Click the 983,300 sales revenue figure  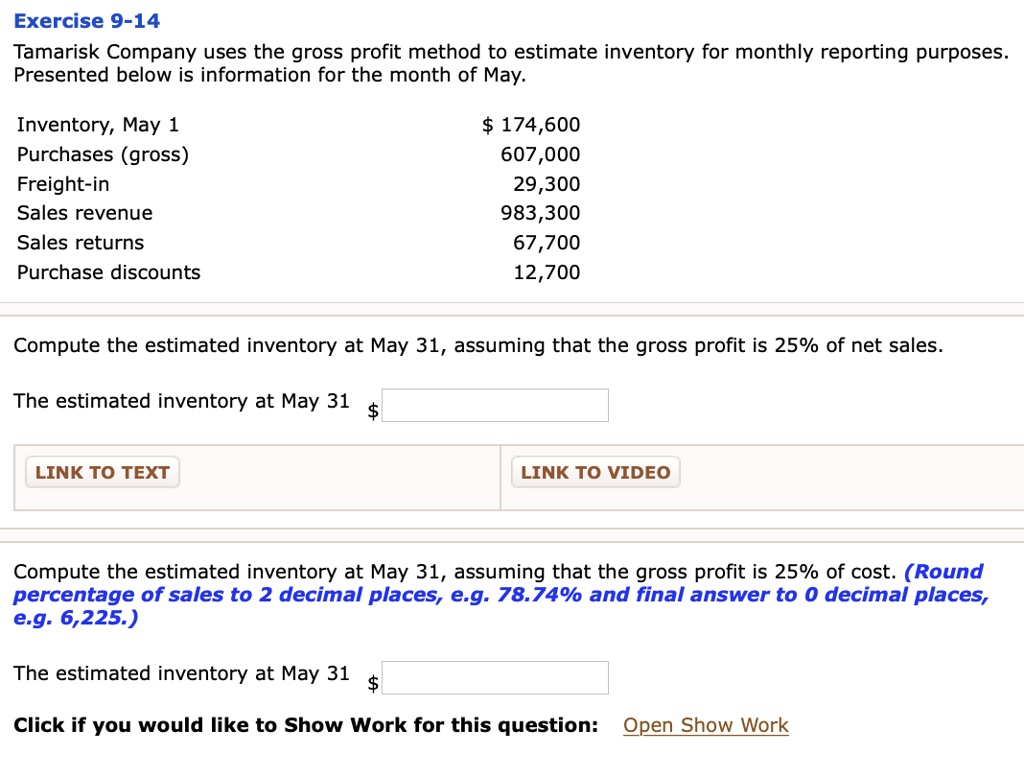[541, 212]
